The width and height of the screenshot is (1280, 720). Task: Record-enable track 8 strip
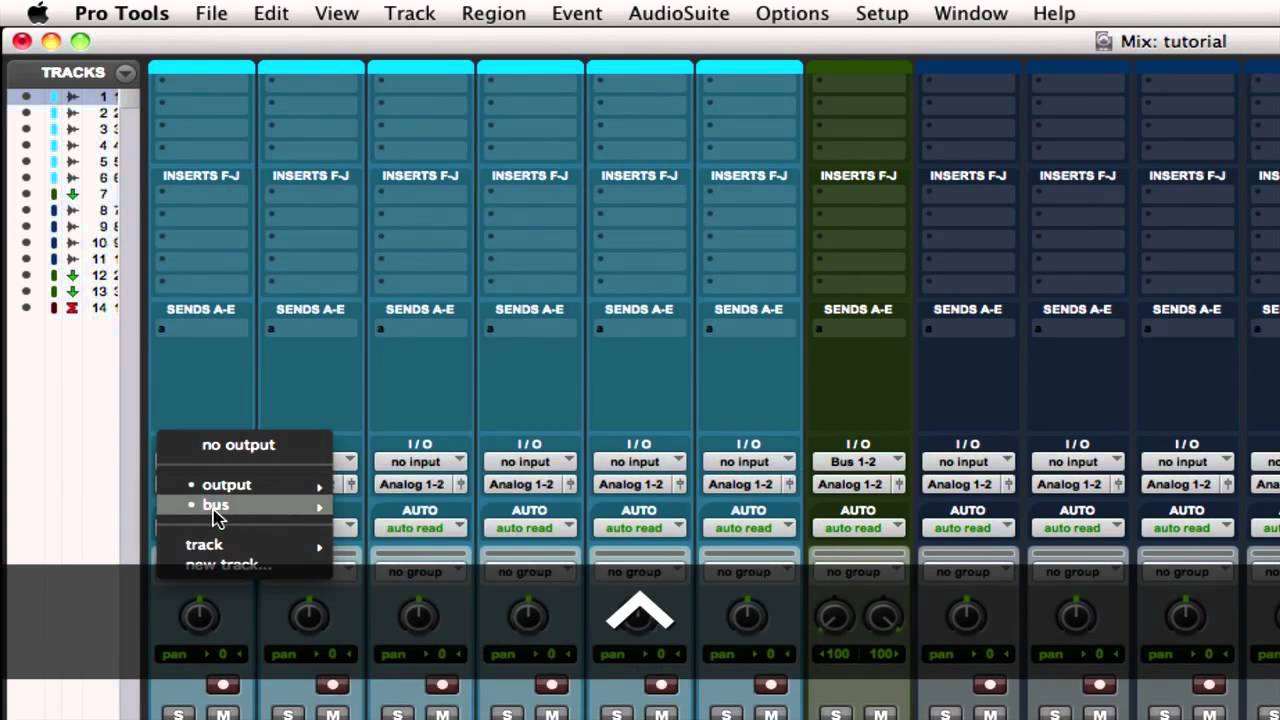click(x=990, y=685)
